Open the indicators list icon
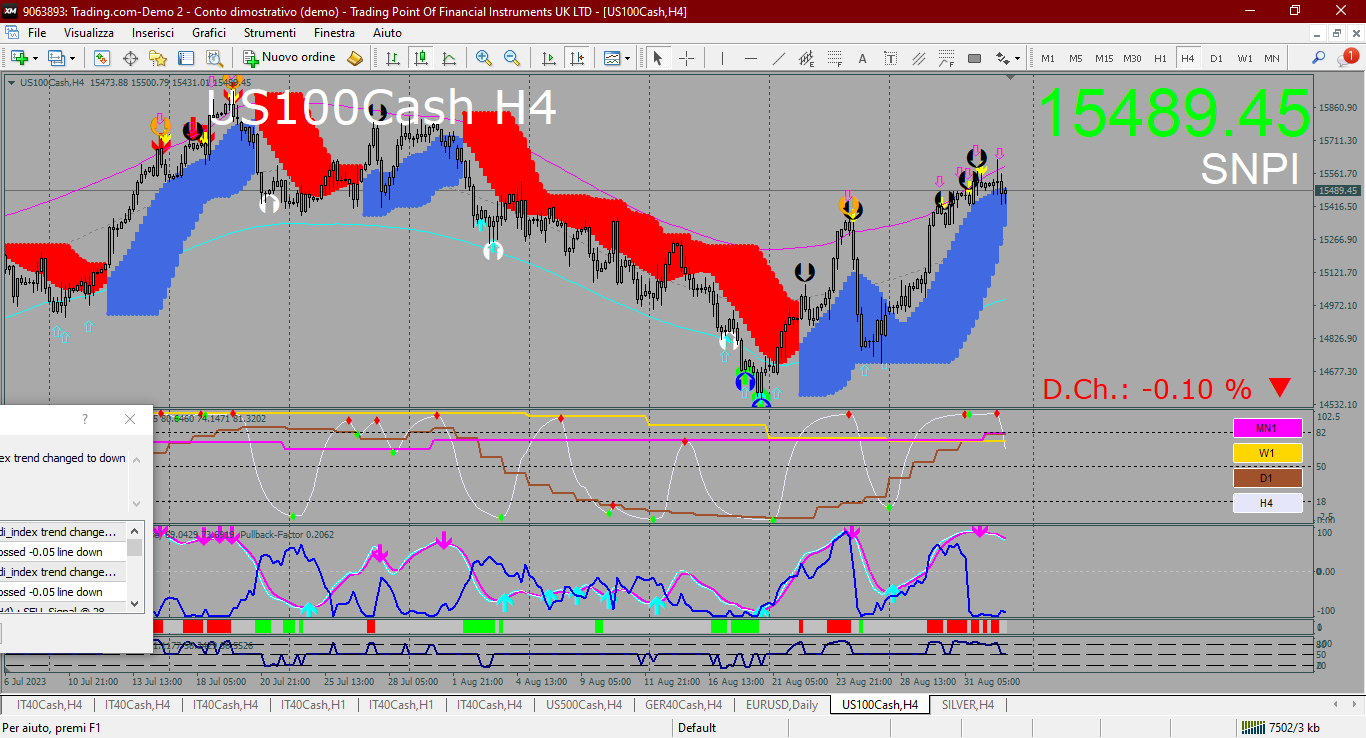Screen dimensions: 1366x738 (x=612, y=58)
